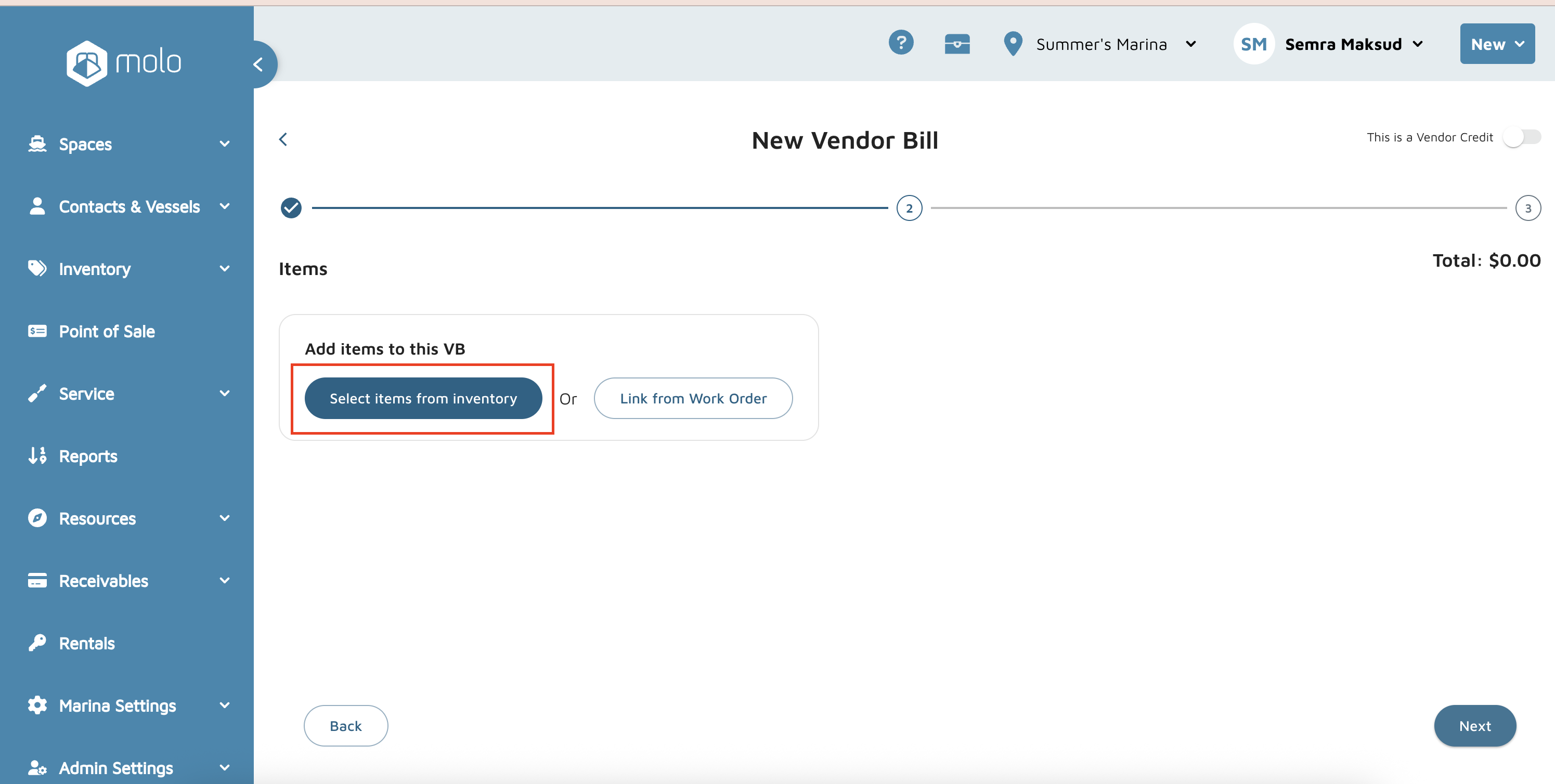The image size is (1555, 784).
Task: Collapse the sidebar with arrow button
Action: click(x=258, y=64)
